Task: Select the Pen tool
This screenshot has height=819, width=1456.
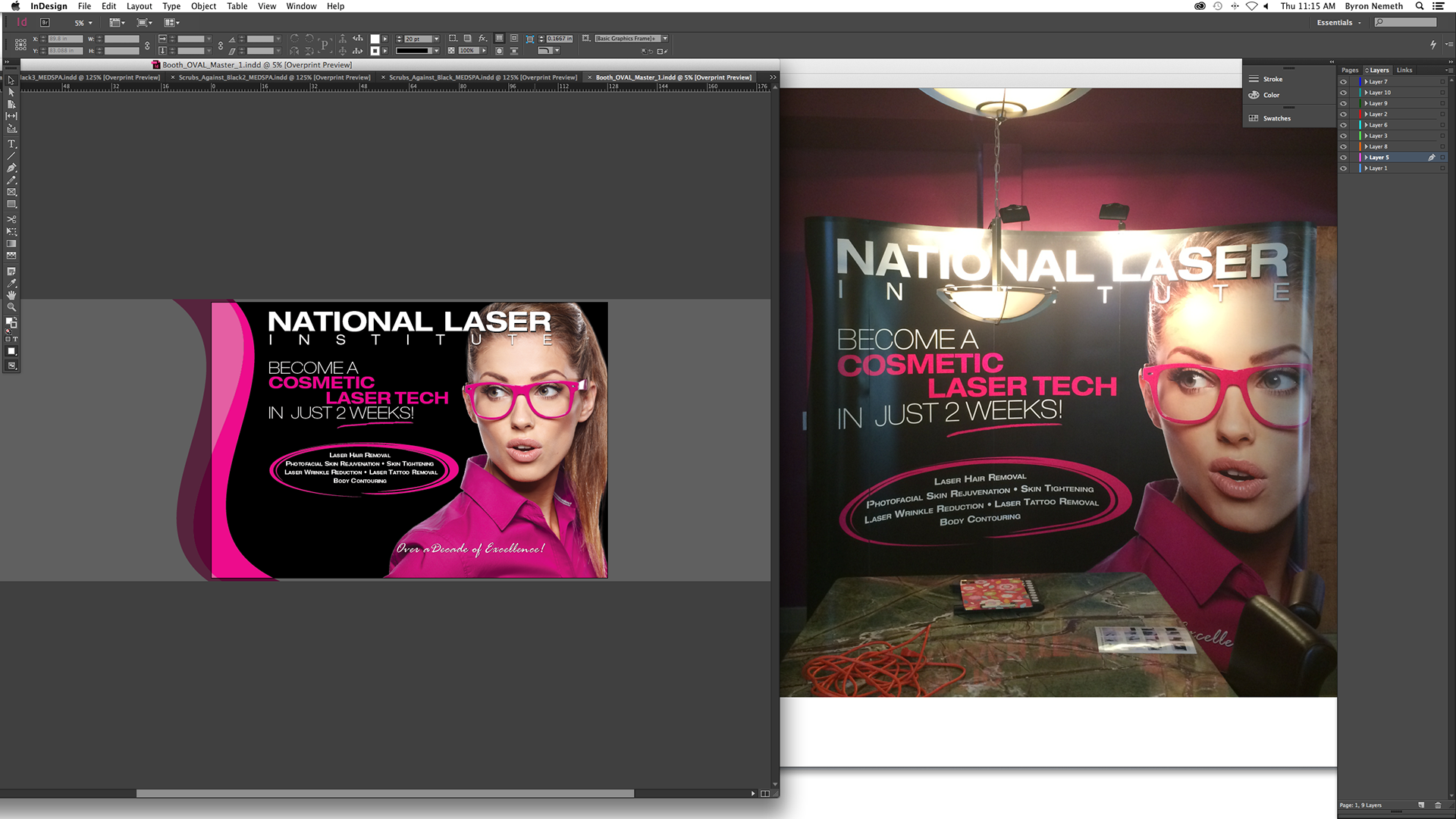Action: tap(11, 168)
